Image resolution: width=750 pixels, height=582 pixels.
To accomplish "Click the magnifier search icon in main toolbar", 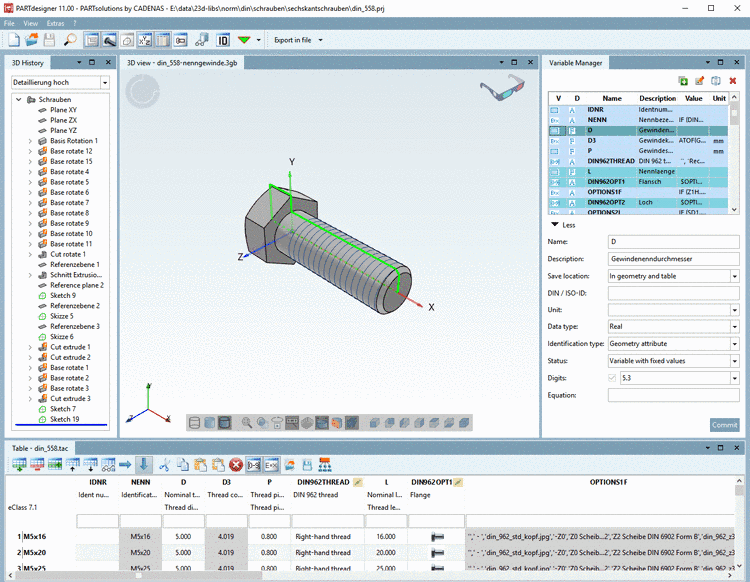I will click(x=69, y=40).
